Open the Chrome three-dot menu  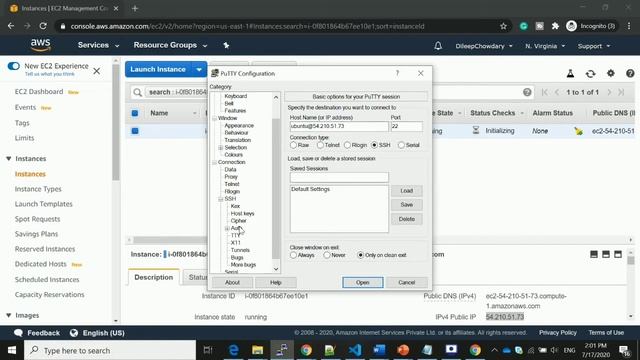629,26
